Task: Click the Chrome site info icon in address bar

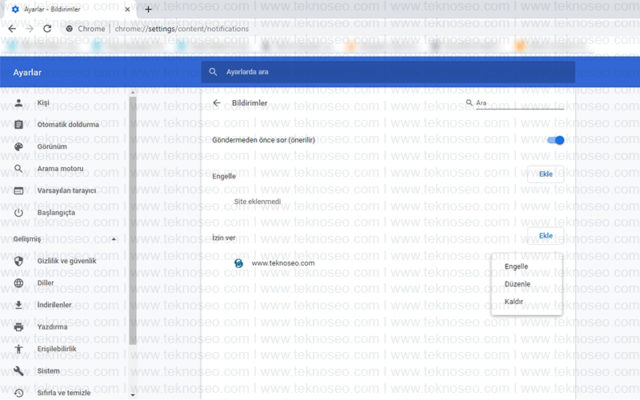Action: [x=69, y=29]
